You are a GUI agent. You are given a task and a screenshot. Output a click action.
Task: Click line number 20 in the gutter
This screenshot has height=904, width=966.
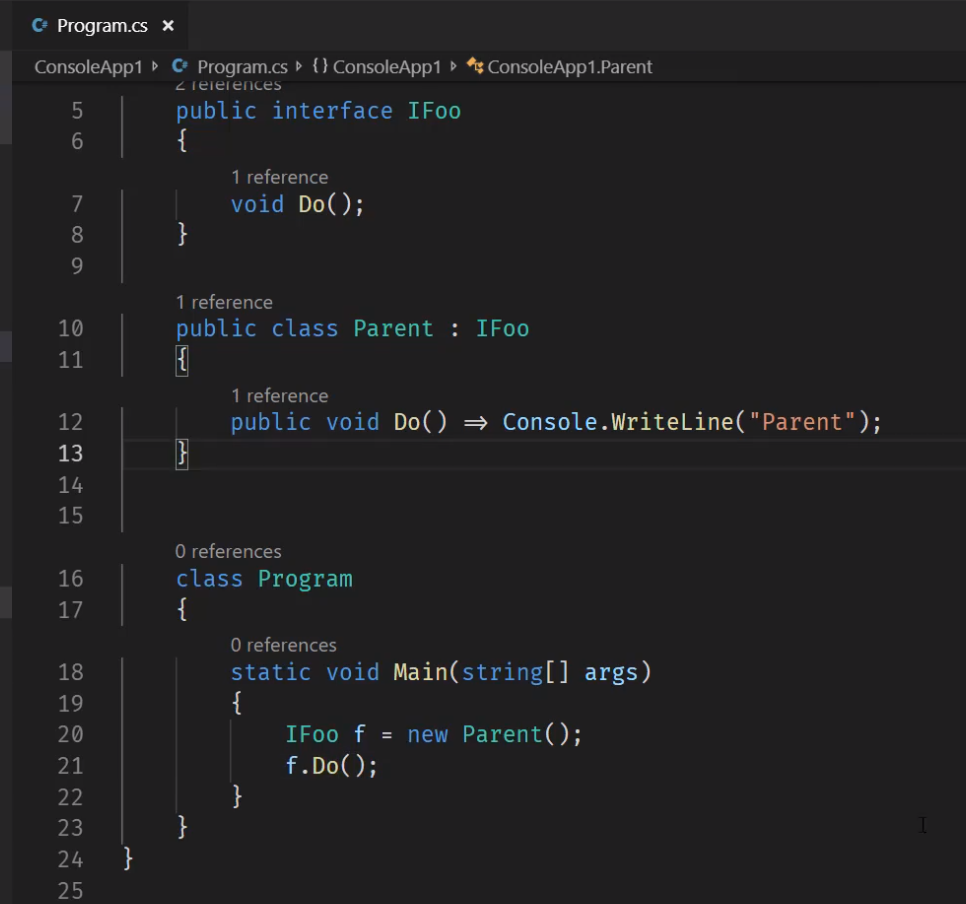(71, 734)
